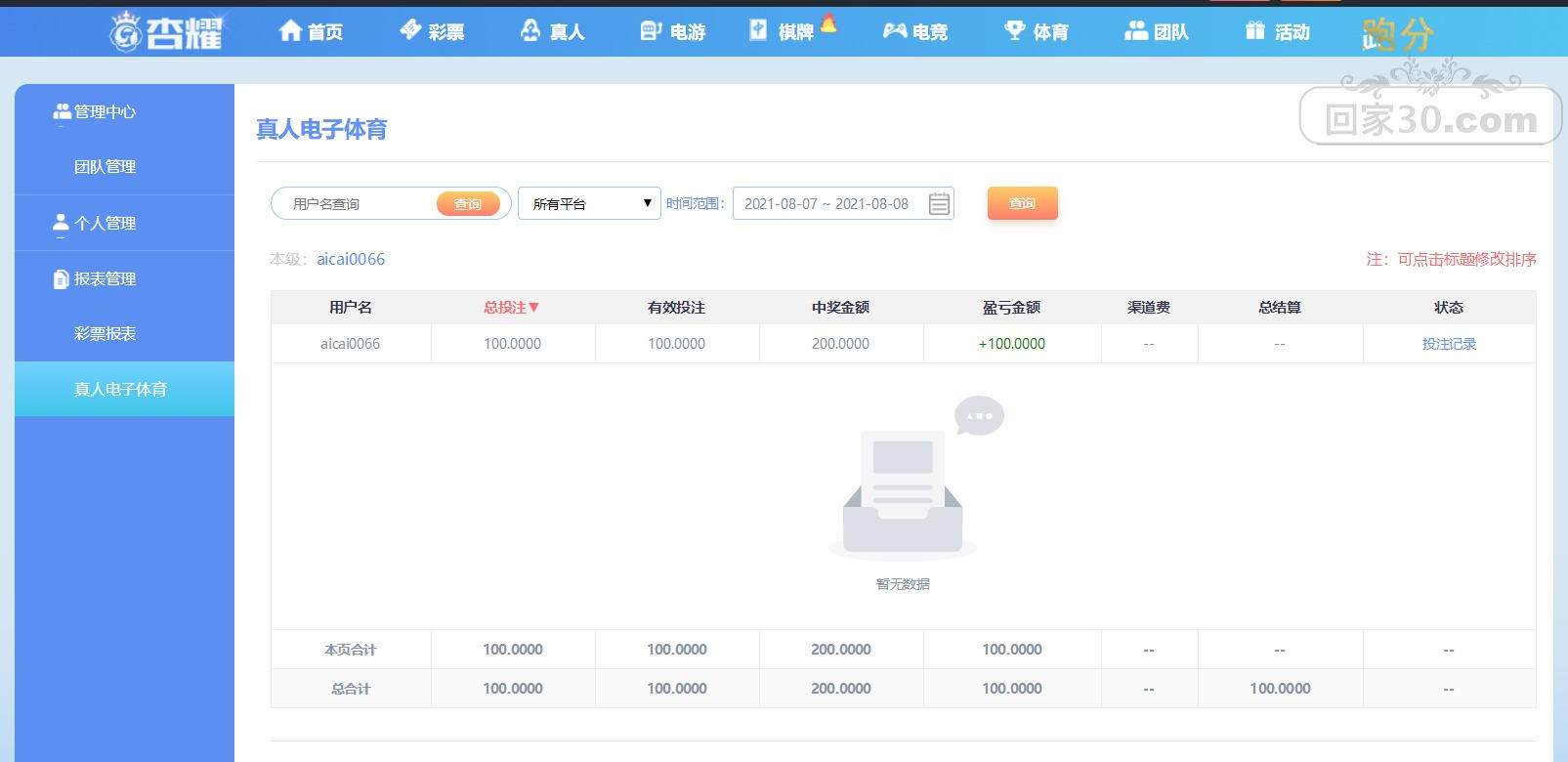This screenshot has width=1568, height=762.
Task: Sort by 有效投注 column header
Action: pyautogui.click(x=676, y=307)
